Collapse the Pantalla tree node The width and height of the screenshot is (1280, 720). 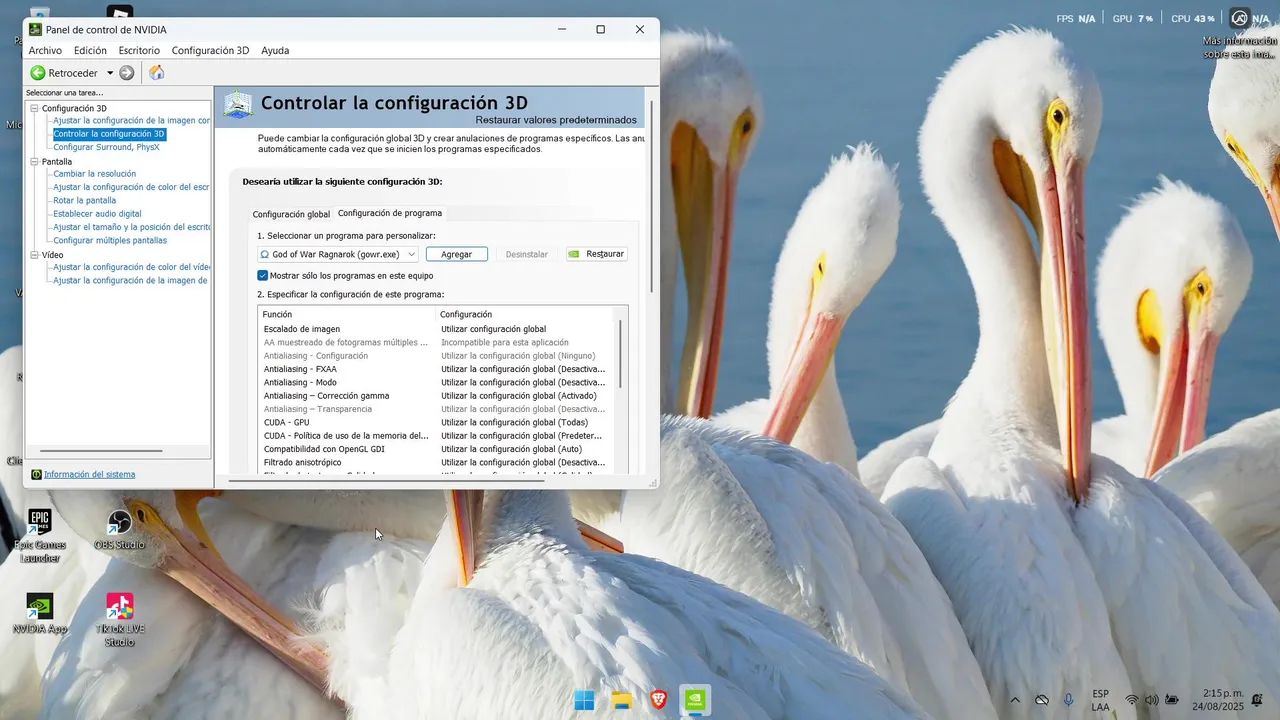pyautogui.click(x=34, y=161)
